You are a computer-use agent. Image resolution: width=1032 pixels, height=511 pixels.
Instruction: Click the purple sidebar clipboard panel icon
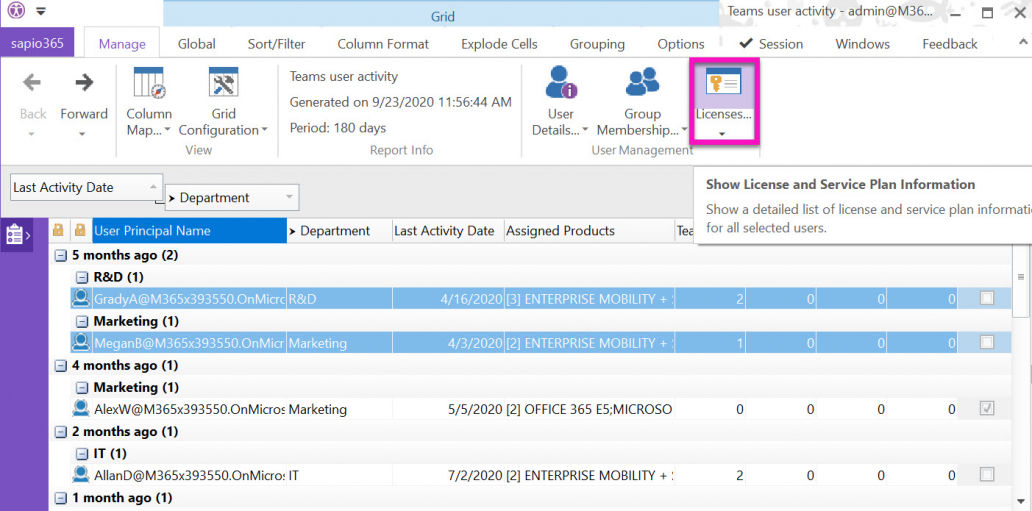(16, 234)
